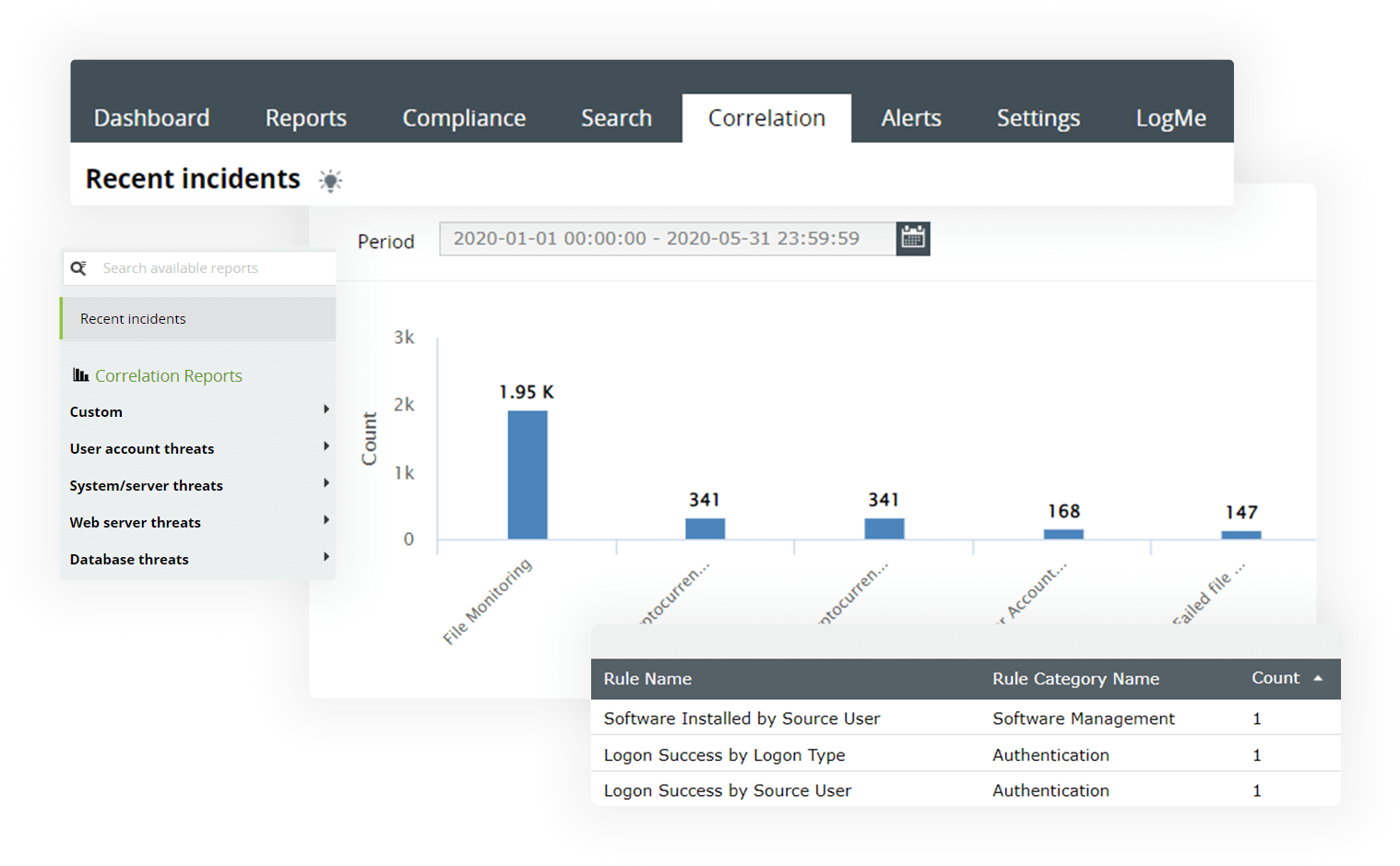Sort by Count using the arrow icon
This screenshot has height=866, width=1400.
[x=1318, y=678]
